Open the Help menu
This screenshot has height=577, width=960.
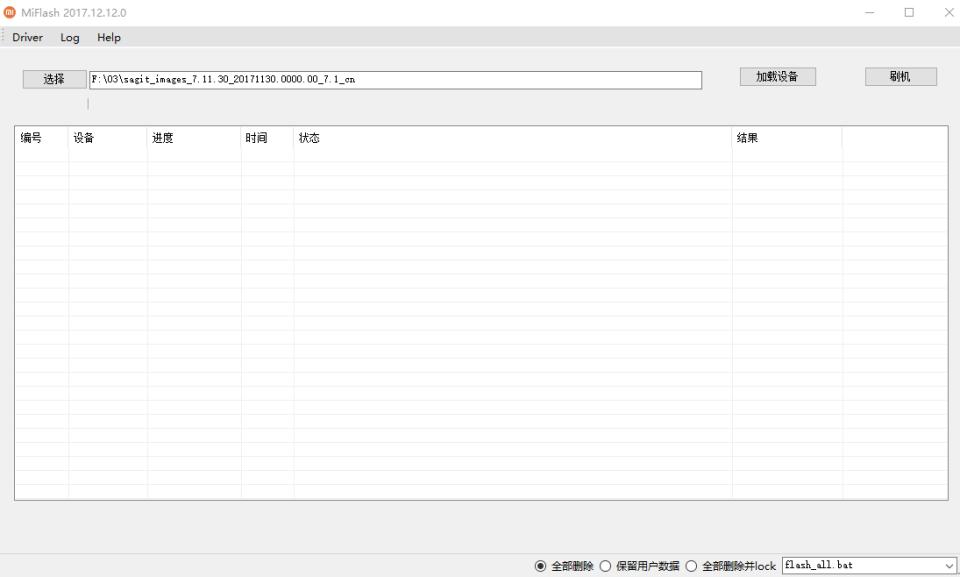point(108,37)
